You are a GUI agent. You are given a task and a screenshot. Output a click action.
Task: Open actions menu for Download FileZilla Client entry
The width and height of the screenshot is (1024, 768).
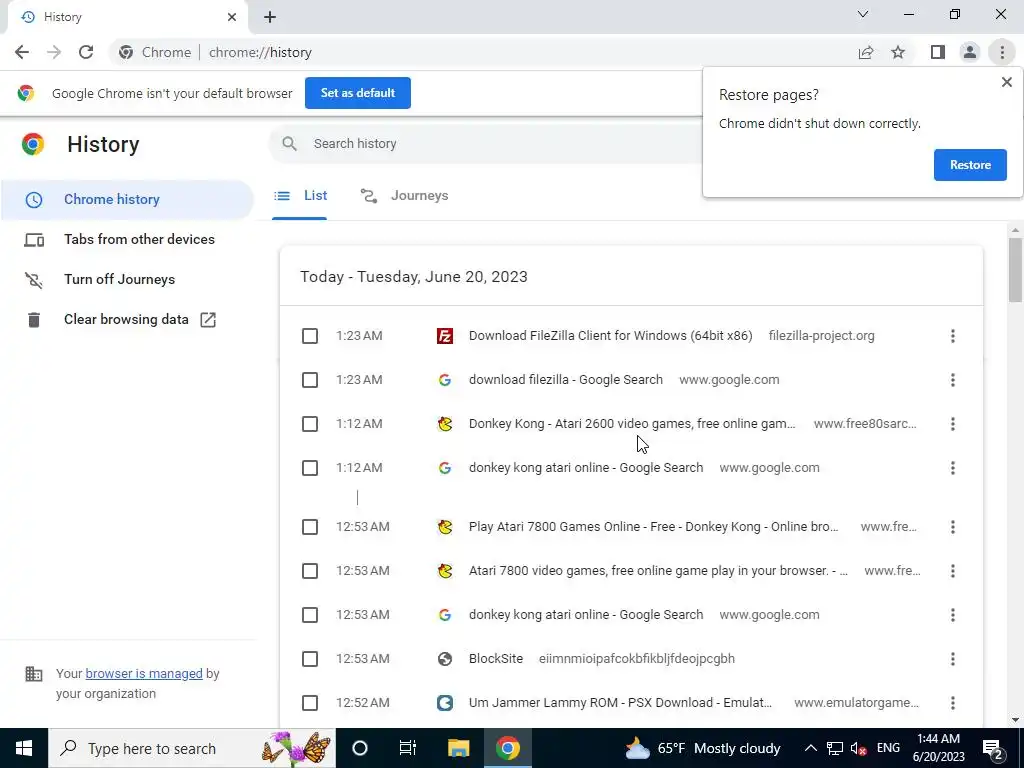(953, 336)
